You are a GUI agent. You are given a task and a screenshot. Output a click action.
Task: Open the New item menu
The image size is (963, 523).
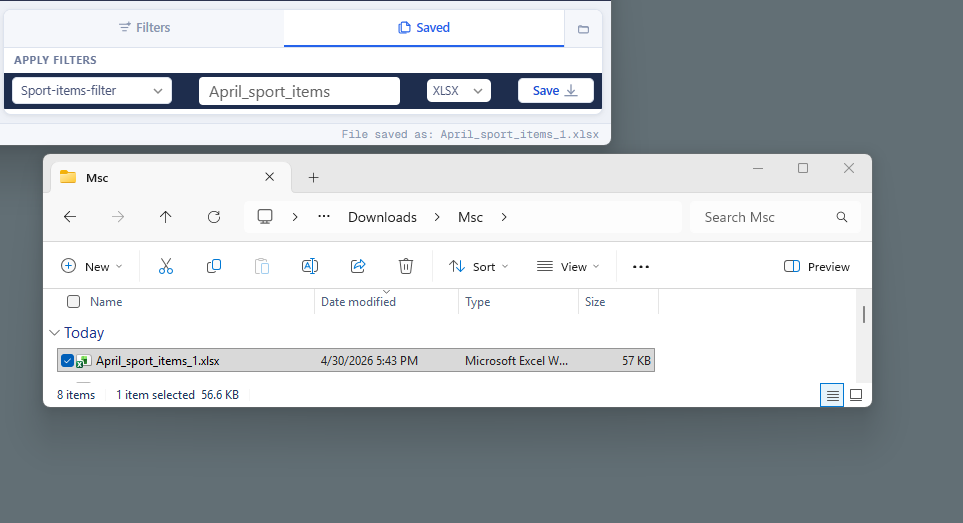[92, 266]
